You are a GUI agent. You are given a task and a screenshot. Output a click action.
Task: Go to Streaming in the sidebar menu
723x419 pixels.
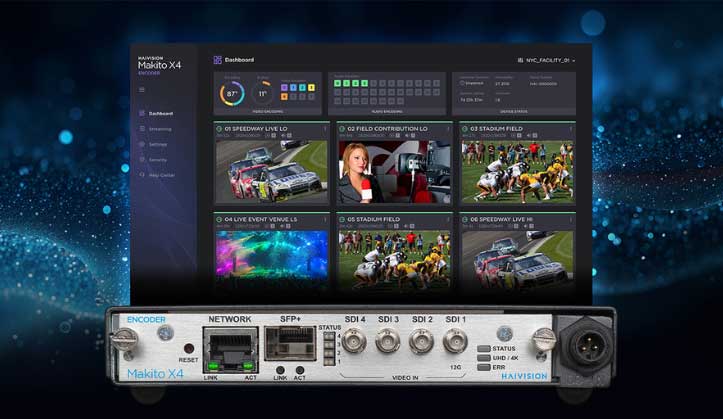(160, 129)
